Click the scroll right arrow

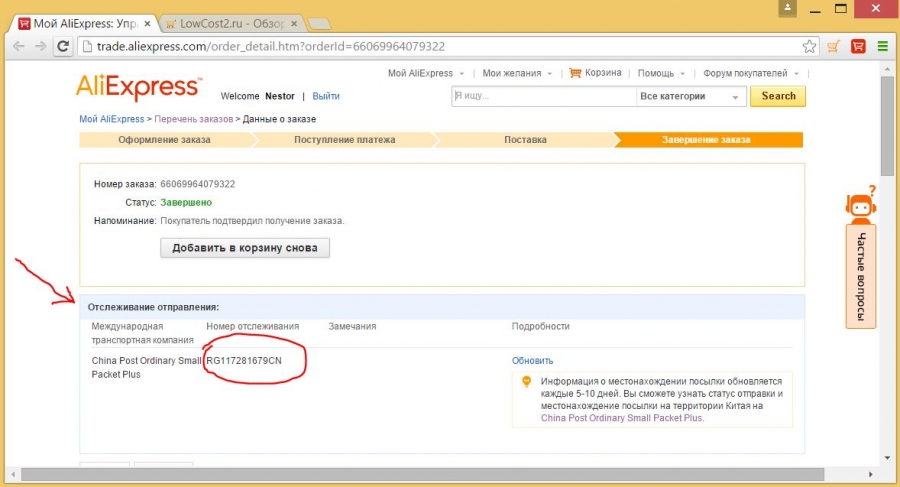tap(871, 474)
